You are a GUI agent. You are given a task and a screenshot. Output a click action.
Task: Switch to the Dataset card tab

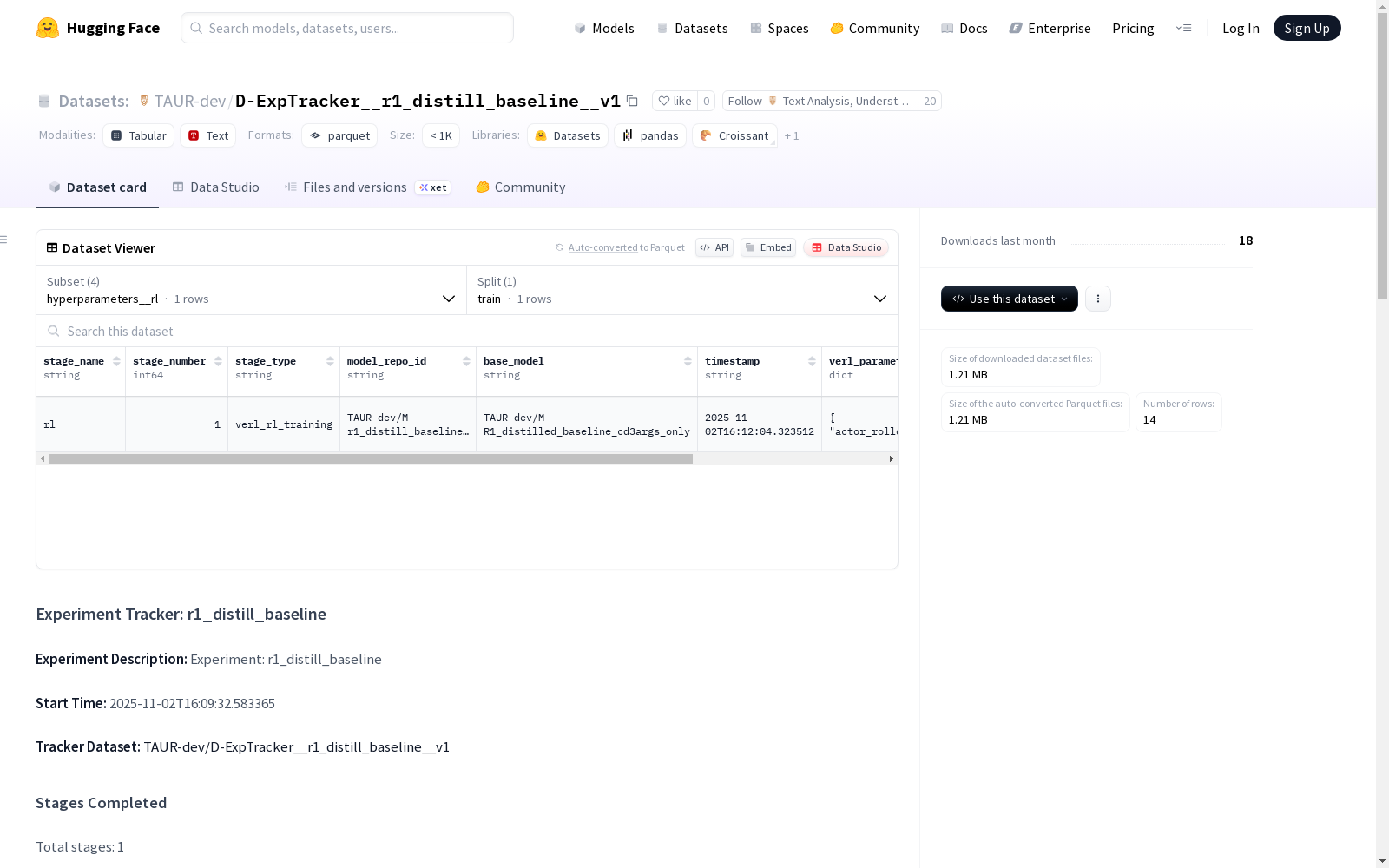point(97,187)
